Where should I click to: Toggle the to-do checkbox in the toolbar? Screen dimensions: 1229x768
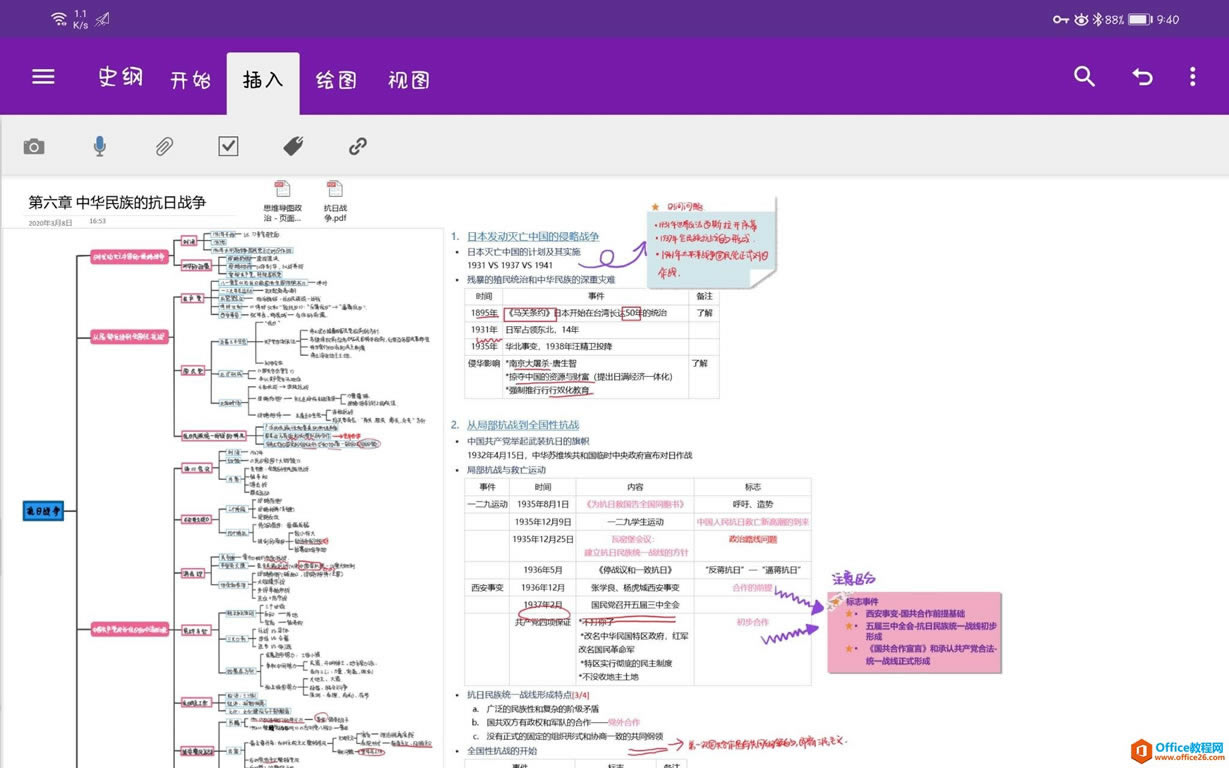tap(228, 146)
